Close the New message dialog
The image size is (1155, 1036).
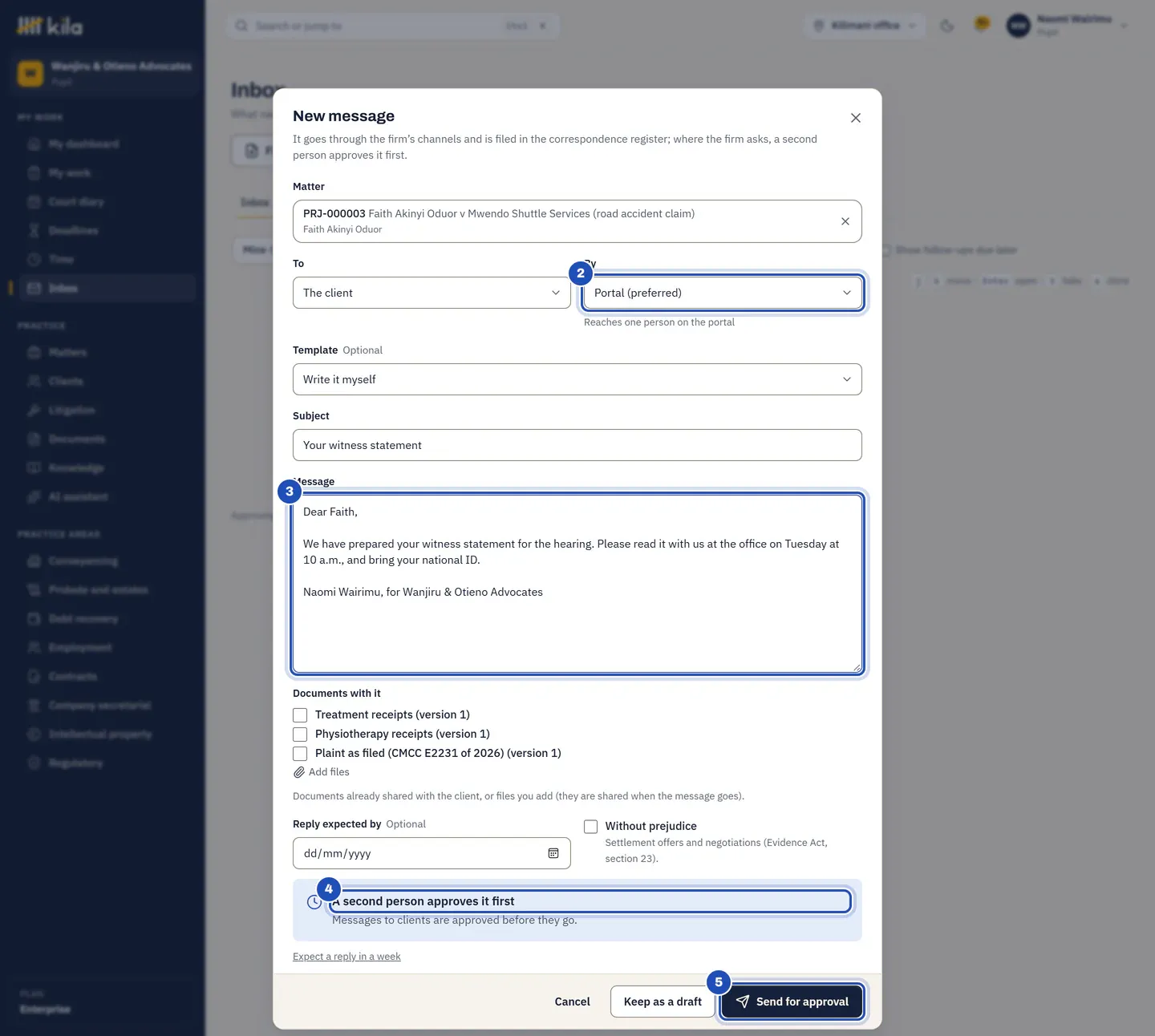pos(856,118)
